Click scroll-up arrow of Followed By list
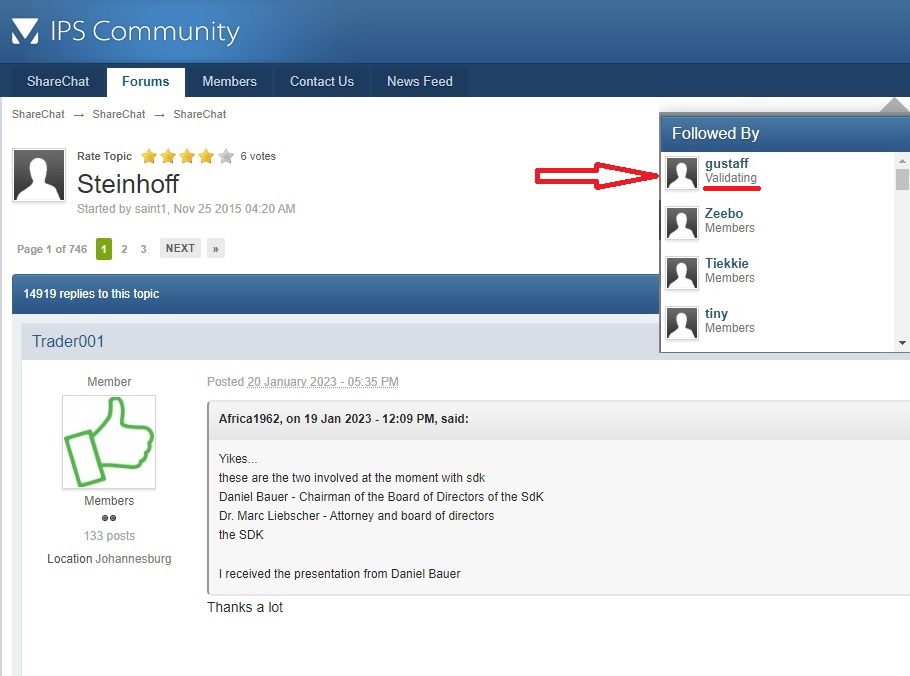The image size is (910, 676). tap(902, 161)
